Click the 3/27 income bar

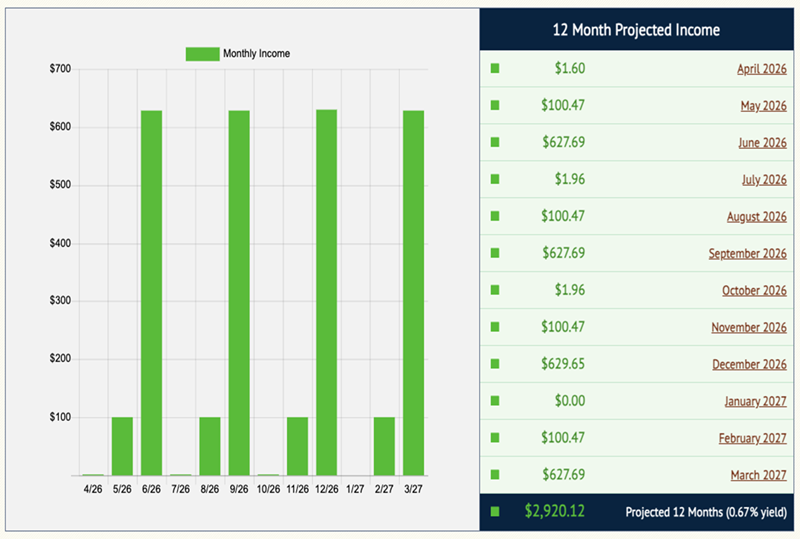coord(413,292)
